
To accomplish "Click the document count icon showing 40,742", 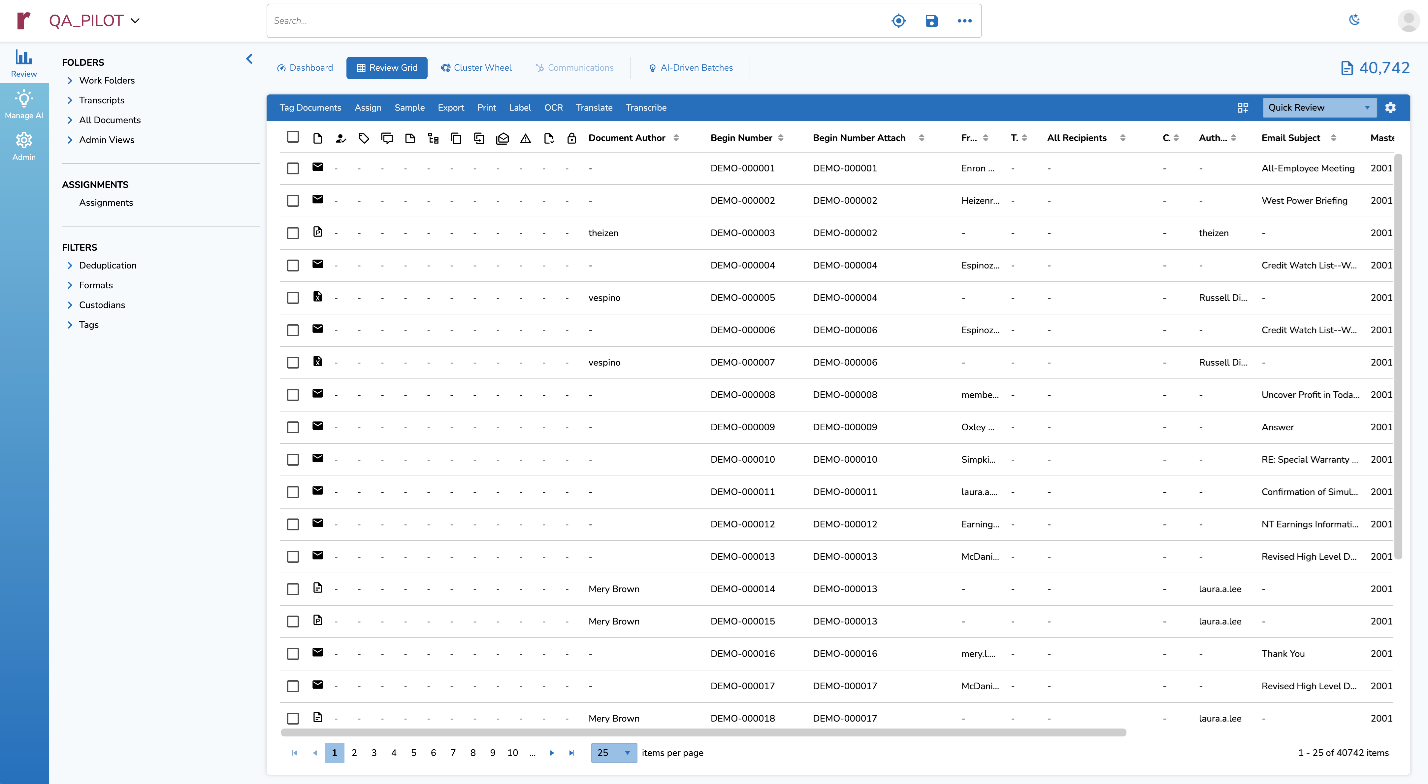I will (x=1346, y=68).
